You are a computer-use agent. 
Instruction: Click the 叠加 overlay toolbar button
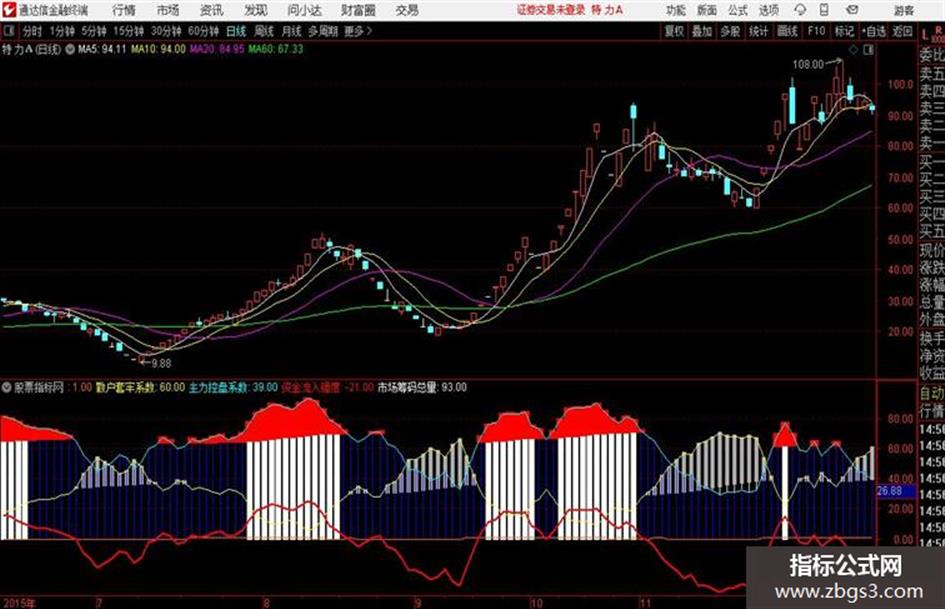coord(702,31)
